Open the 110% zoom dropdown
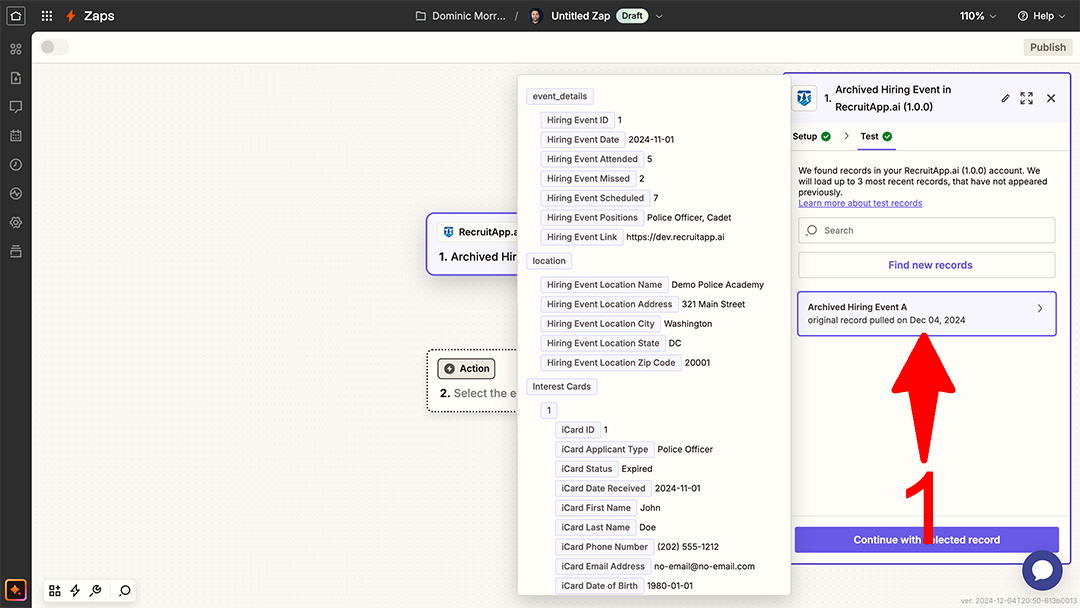 click(978, 16)
